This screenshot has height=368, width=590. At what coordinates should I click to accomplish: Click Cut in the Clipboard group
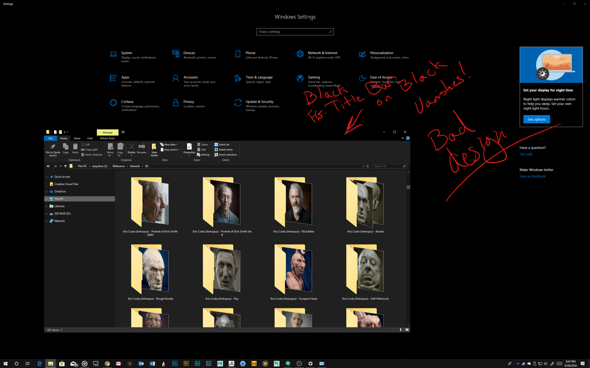tap(86, 144)
